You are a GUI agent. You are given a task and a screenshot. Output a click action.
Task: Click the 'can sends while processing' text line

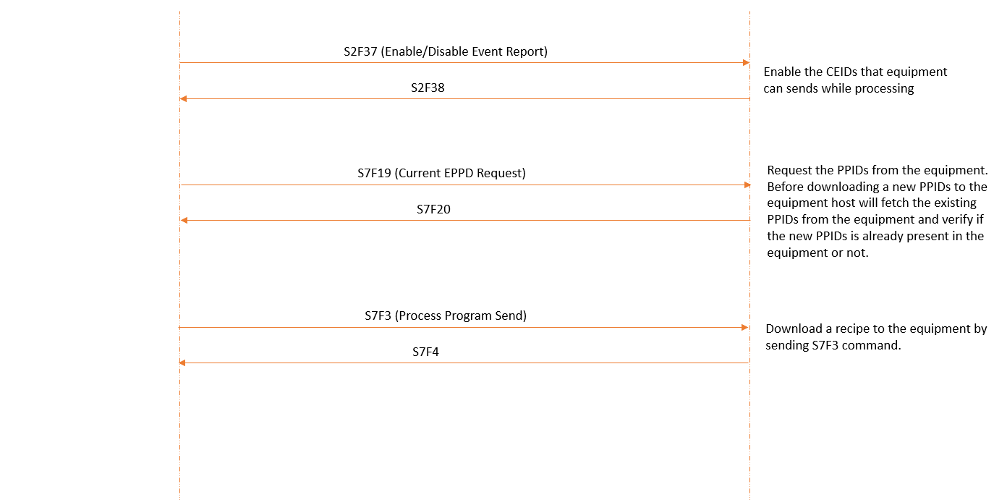(x=839, y=89)
